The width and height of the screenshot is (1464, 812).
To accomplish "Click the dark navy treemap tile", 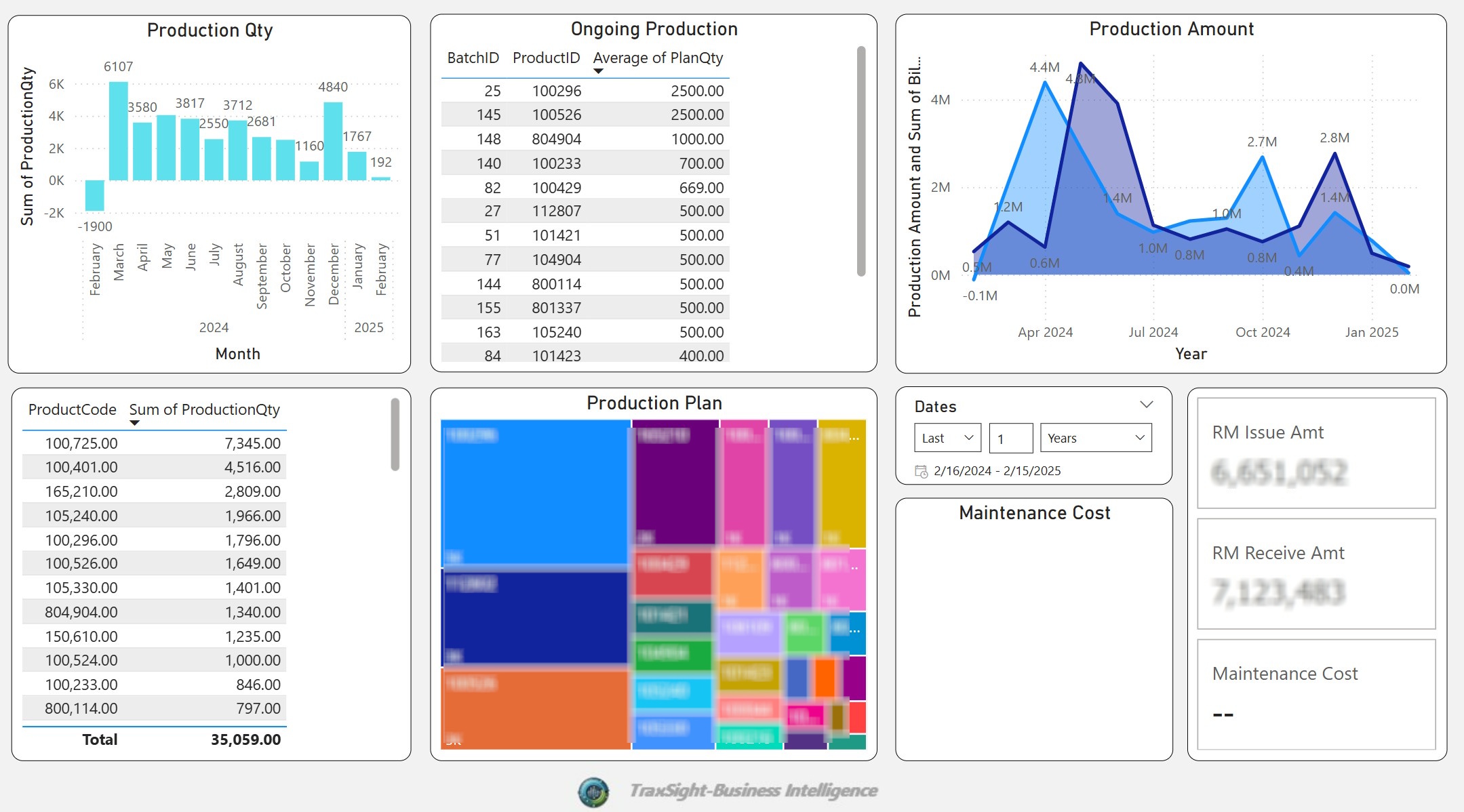I will [x=536, y=617].
